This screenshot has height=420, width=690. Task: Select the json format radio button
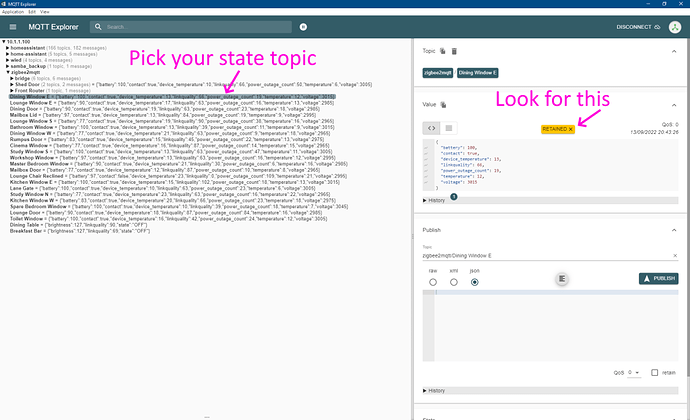pyautogui.click(x=474, y=282)
